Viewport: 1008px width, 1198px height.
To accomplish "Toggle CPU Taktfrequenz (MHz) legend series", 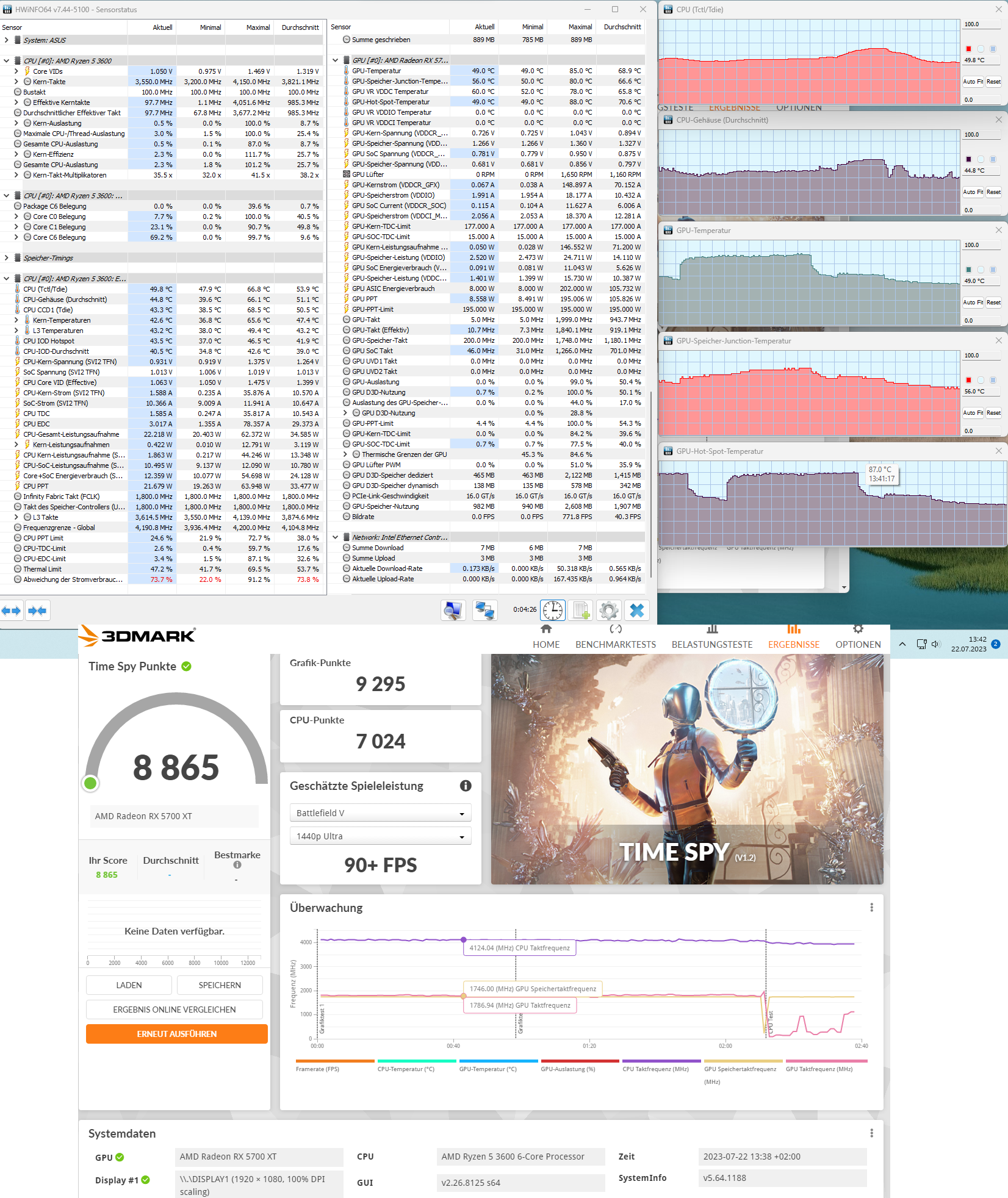I will (661, 1066).
